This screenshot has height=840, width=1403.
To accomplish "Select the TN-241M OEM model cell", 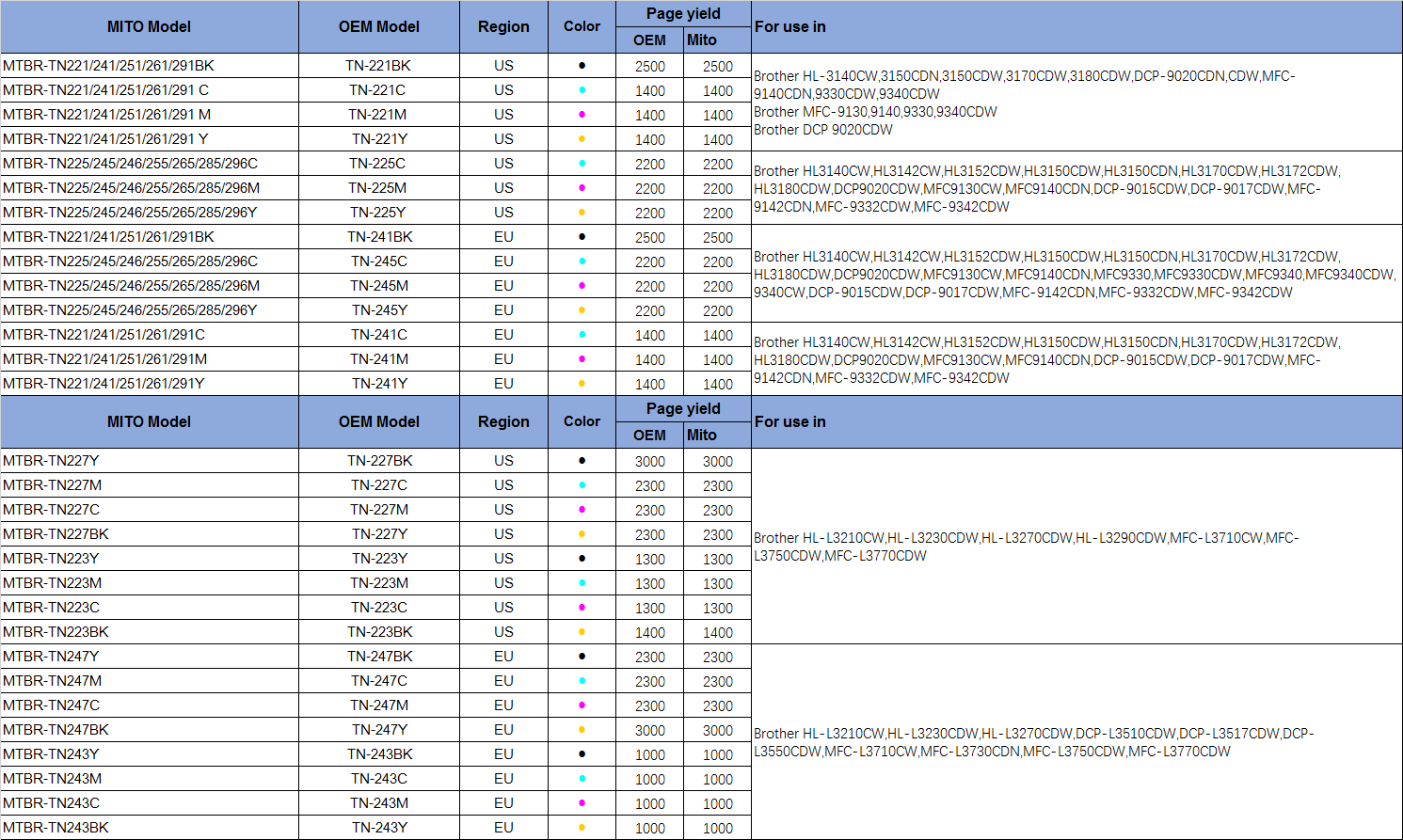I will 378,359.
